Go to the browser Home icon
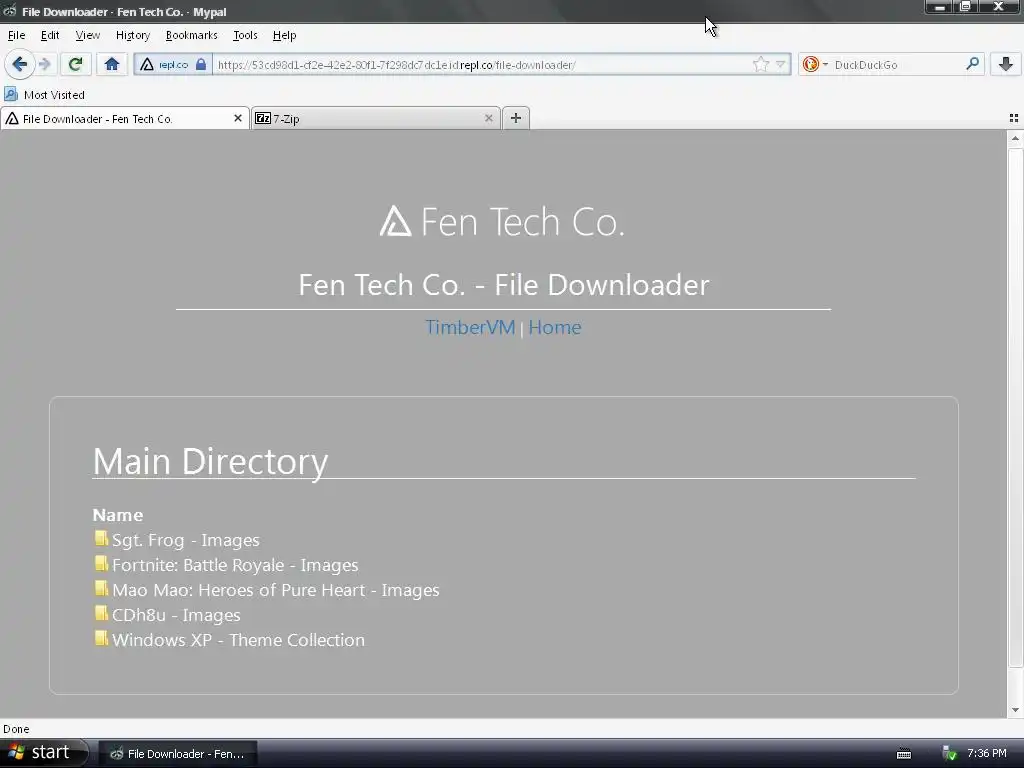 coord(112,64)
